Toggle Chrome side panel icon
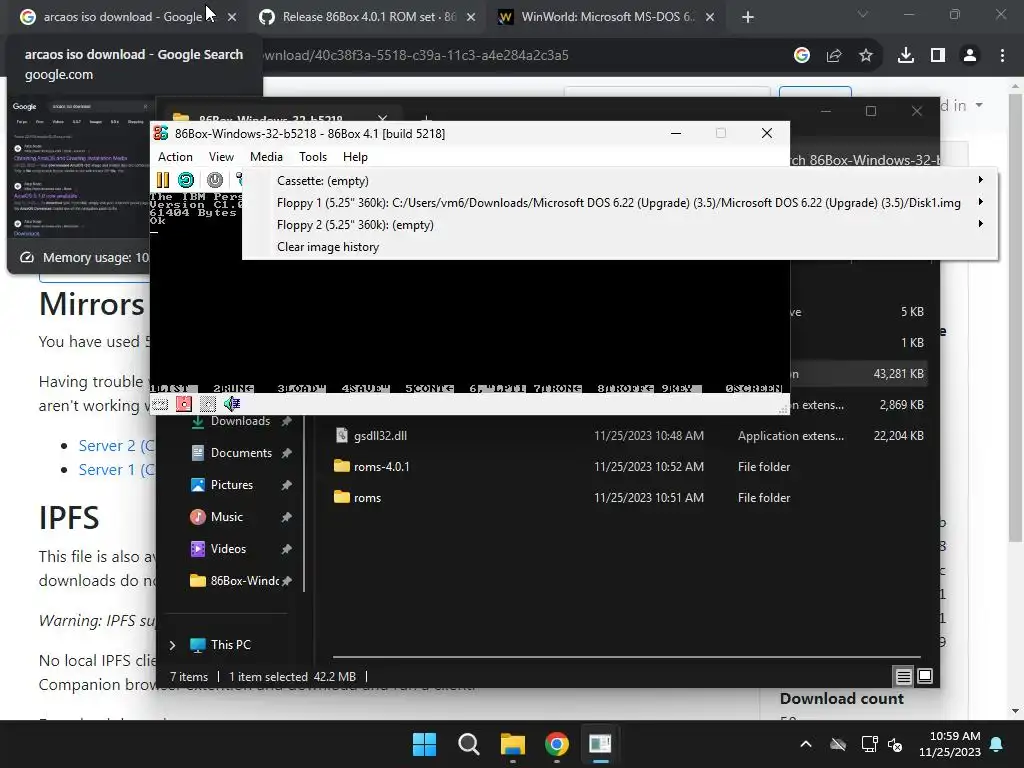The height and width of the screenshot is (768, 1024). (938, 56)
